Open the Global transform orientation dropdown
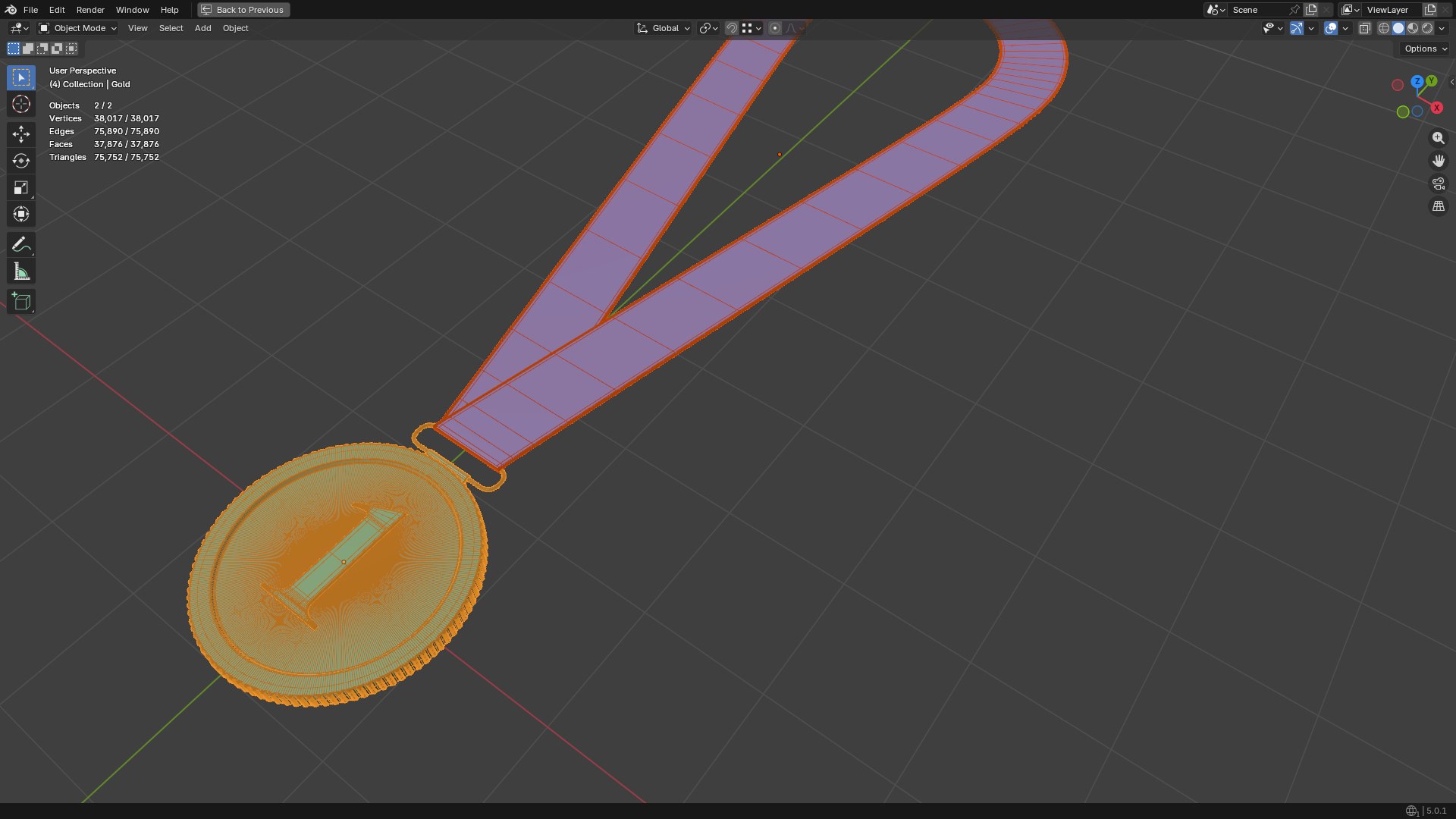The image size is (1456, 819). [x=664, y=28]
